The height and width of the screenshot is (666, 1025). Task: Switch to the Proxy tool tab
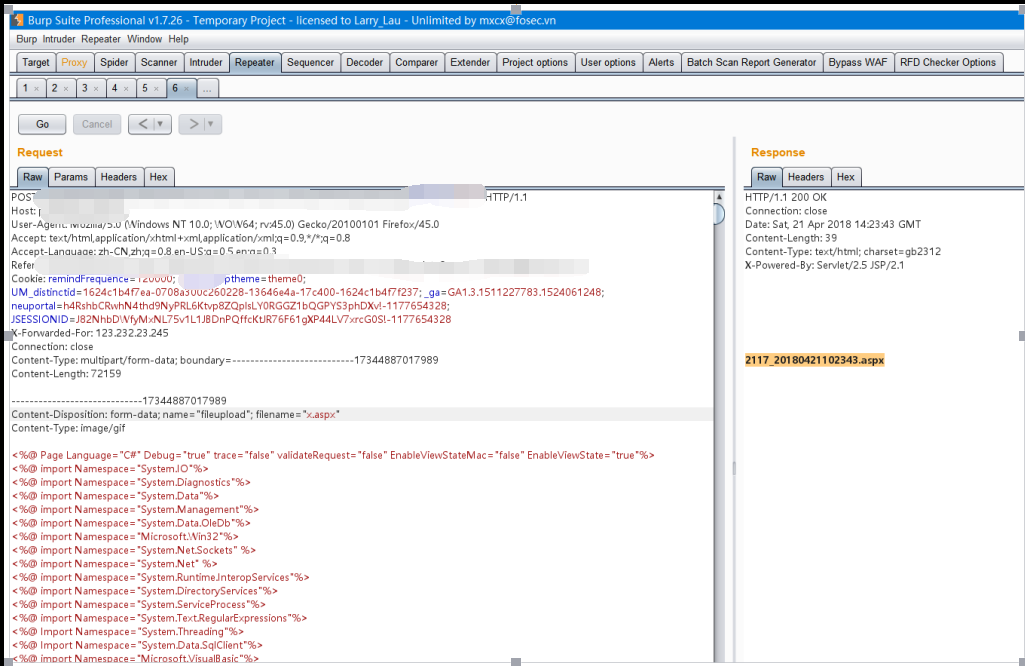[74, 63]
